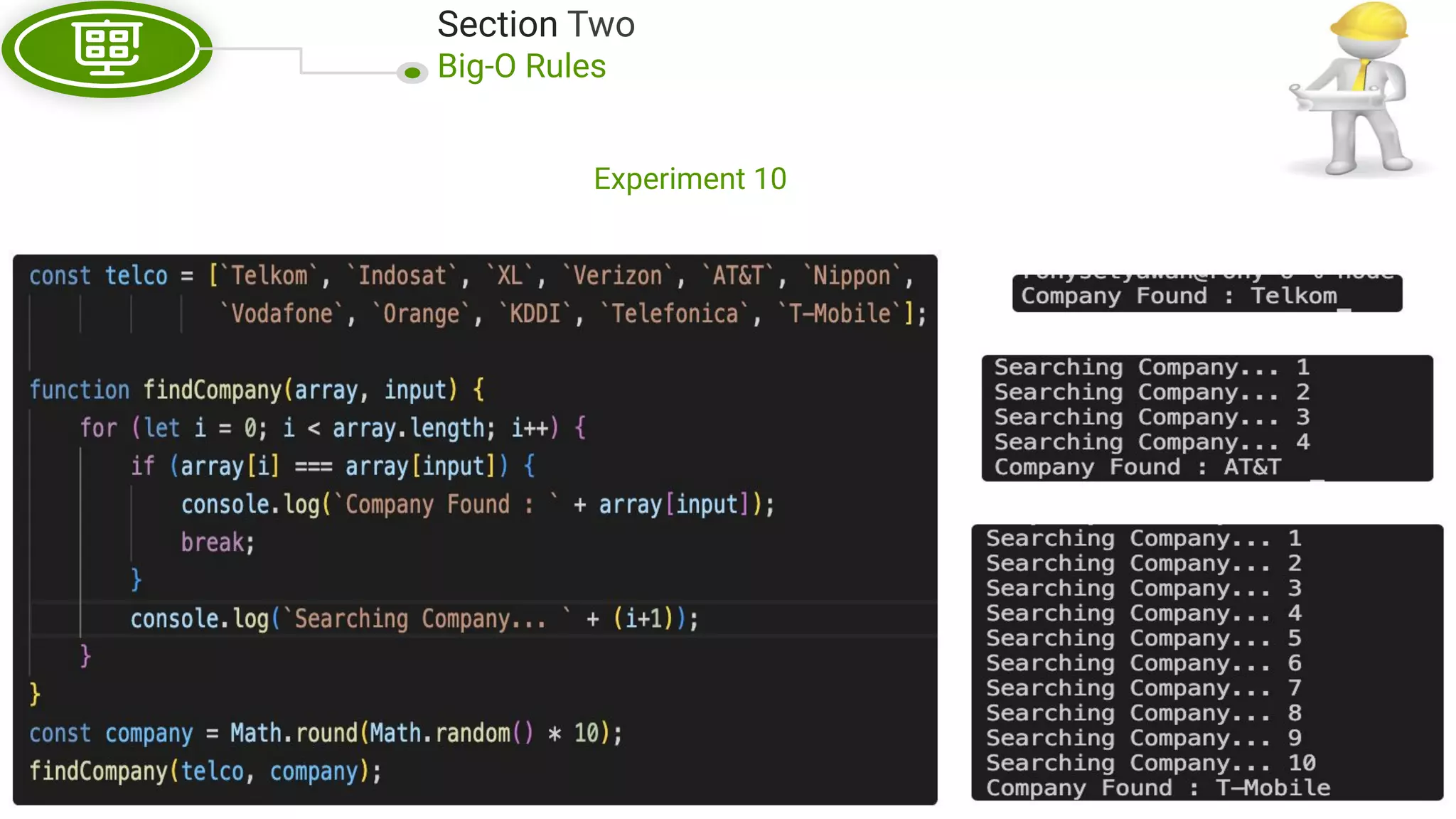This screenshot has height=819, width=1456.
Task: Click the Company Found : AT&T output line
Action: point(1137,467)
